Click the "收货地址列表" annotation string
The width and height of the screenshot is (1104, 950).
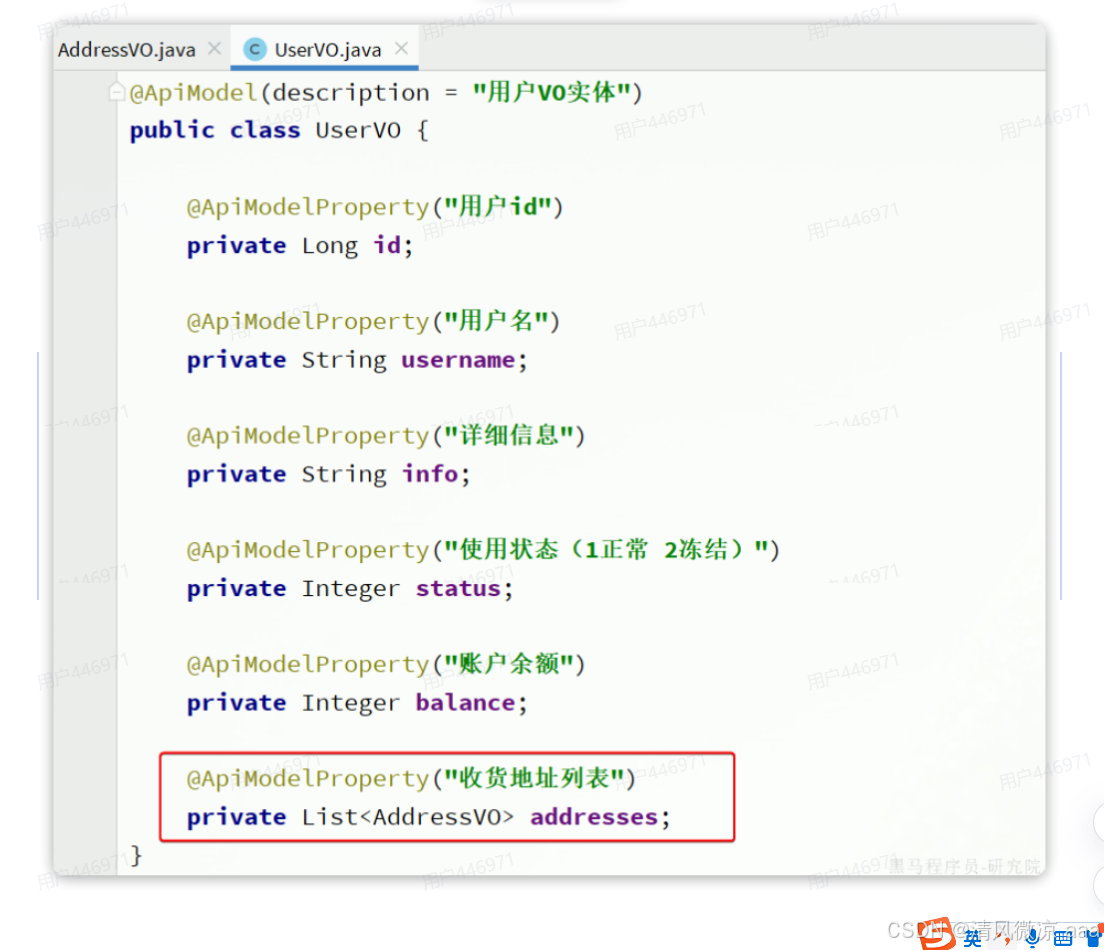pyautogui.click(x=534, y=777)
